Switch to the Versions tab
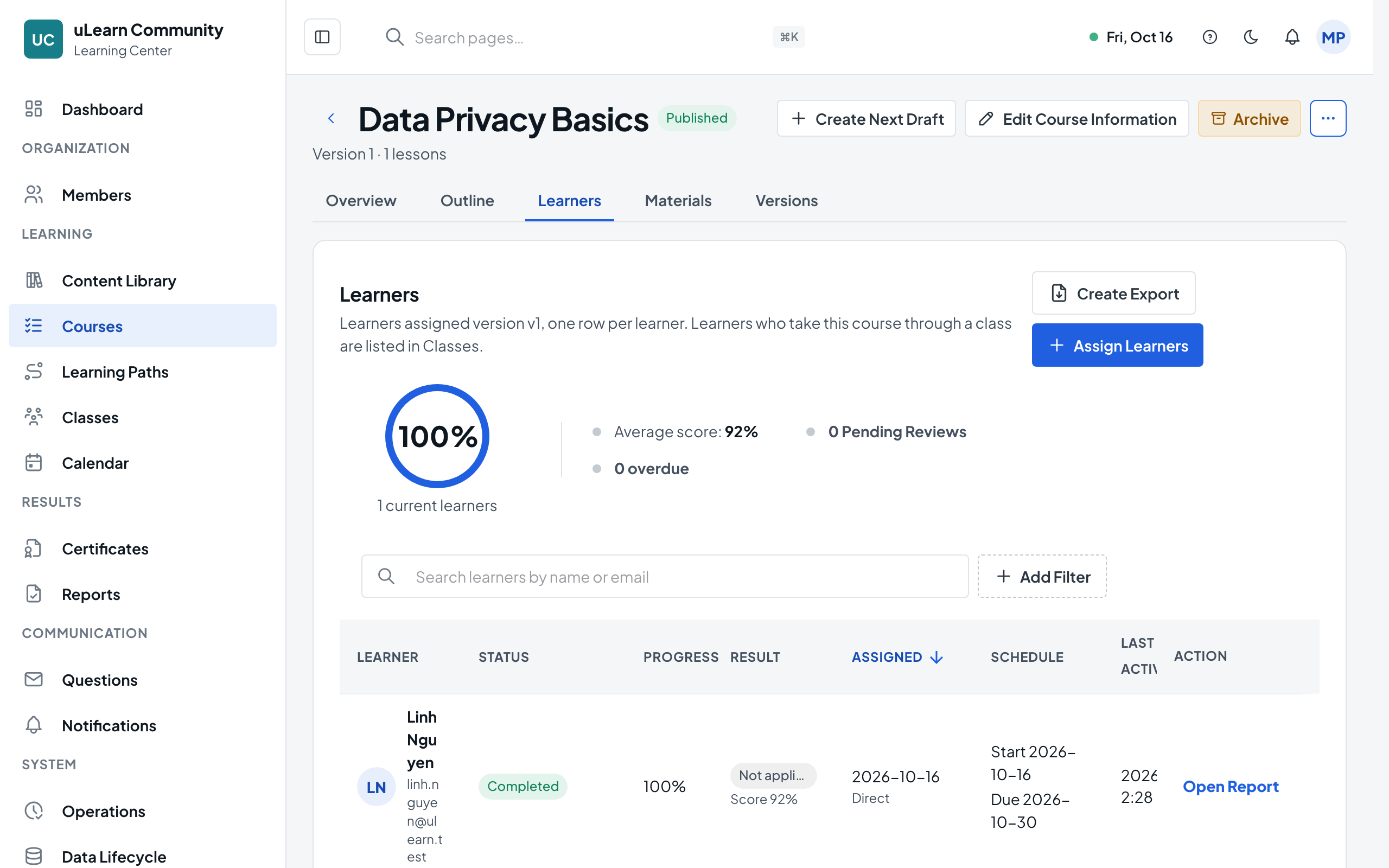Viewport: 1389px width, 868px height. (786, 200)
